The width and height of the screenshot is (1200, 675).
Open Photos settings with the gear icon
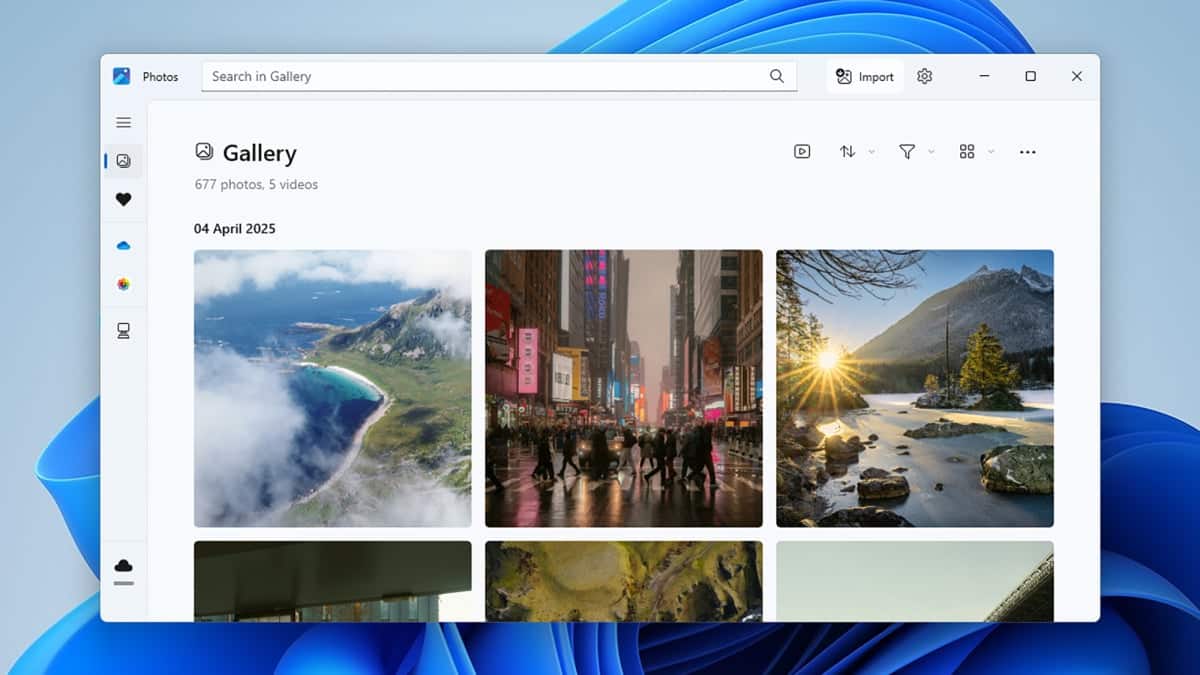(924, 76)
